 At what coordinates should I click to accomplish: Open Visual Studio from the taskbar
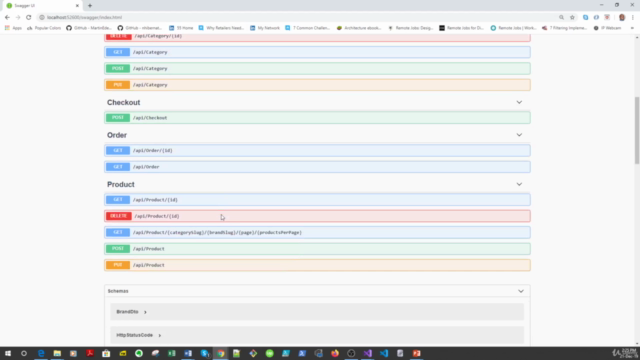367,353
